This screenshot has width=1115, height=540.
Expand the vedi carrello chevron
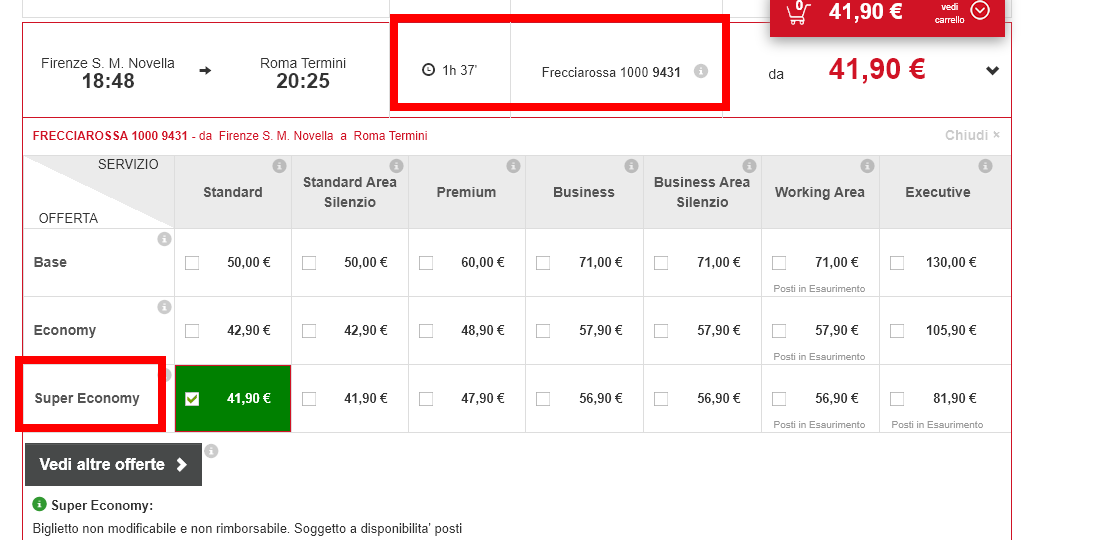[980, 11]
